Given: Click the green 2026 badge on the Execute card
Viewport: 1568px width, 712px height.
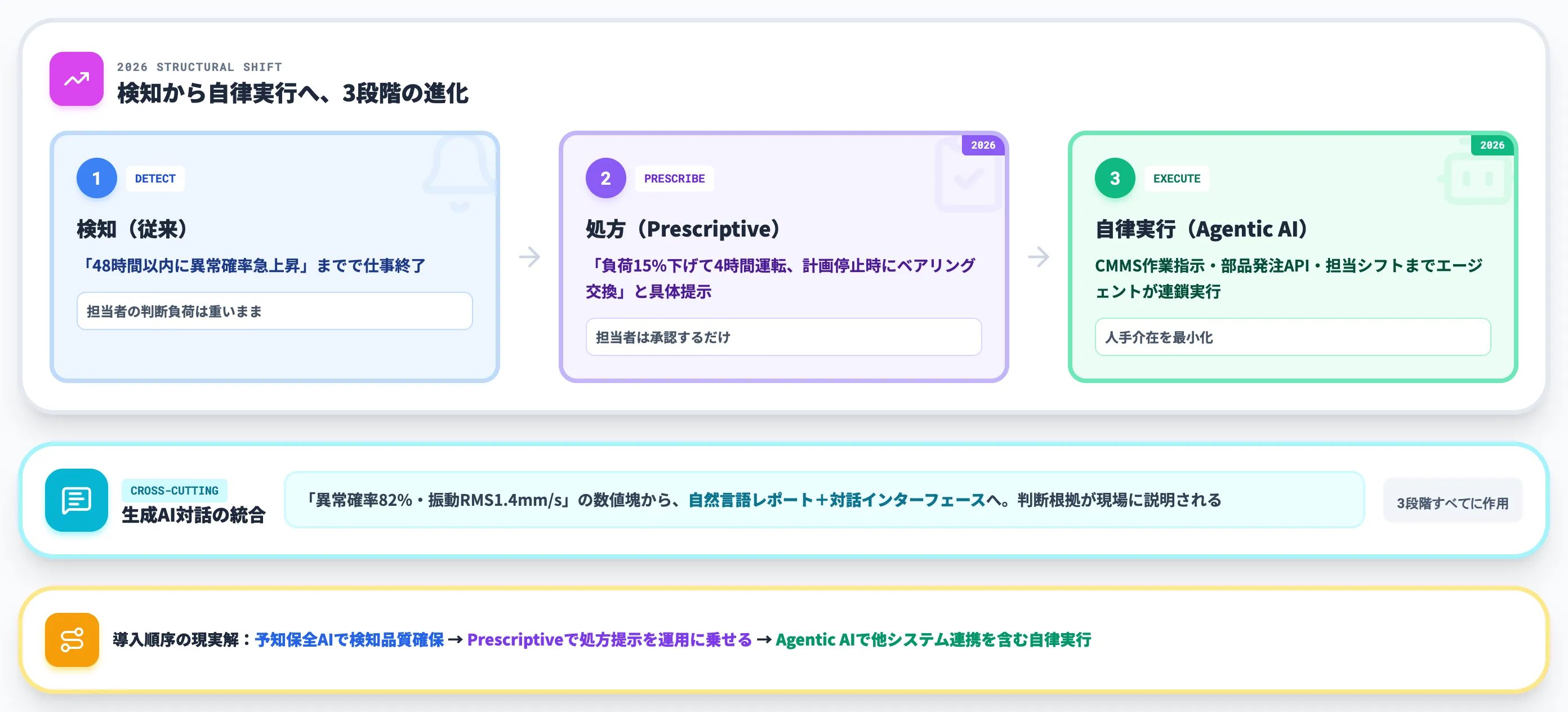Looking at the screenshot, I should pyautogui.click(x=1492, y=145).
